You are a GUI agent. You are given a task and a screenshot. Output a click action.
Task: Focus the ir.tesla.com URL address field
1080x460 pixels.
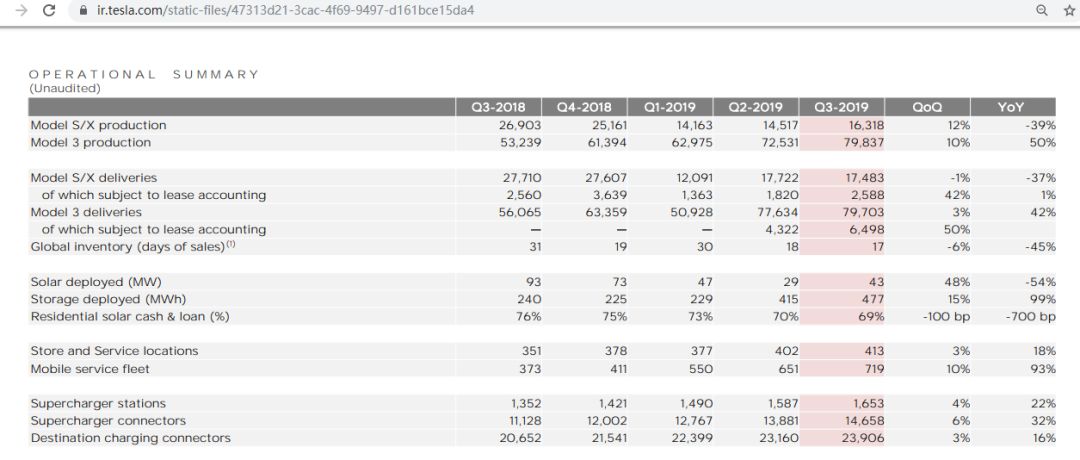(x=284, y=11)
